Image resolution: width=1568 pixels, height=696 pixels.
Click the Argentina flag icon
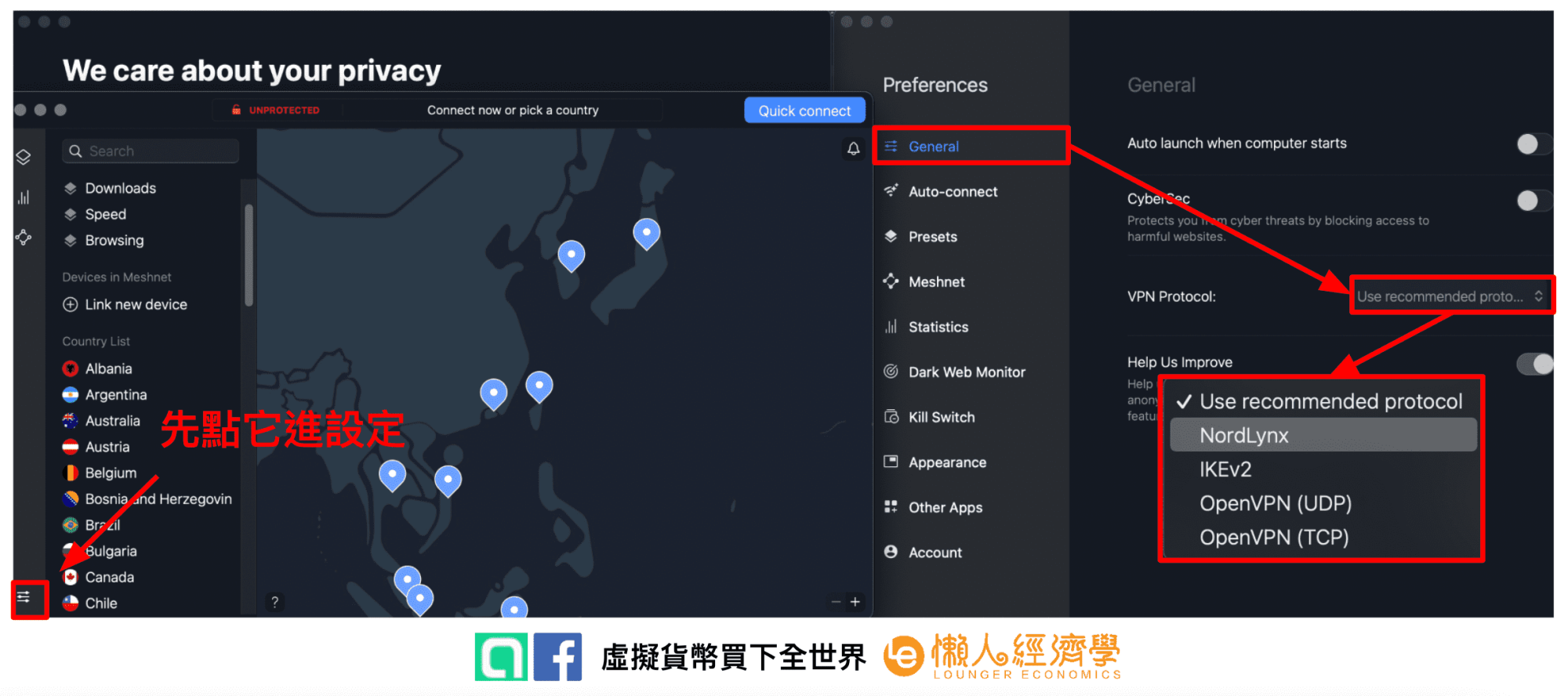coord(71,394)
